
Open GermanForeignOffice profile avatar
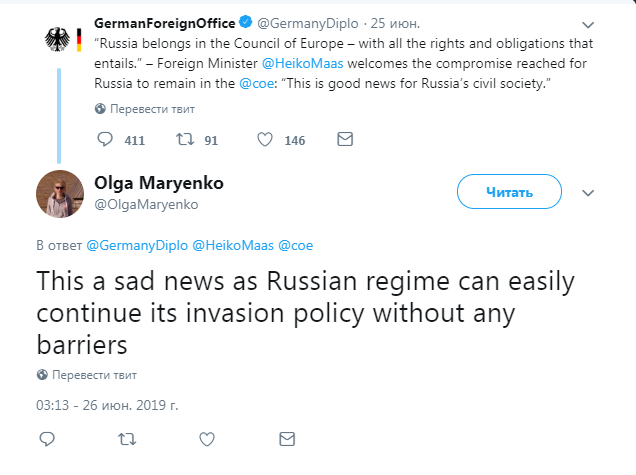(x=61, y=38)
